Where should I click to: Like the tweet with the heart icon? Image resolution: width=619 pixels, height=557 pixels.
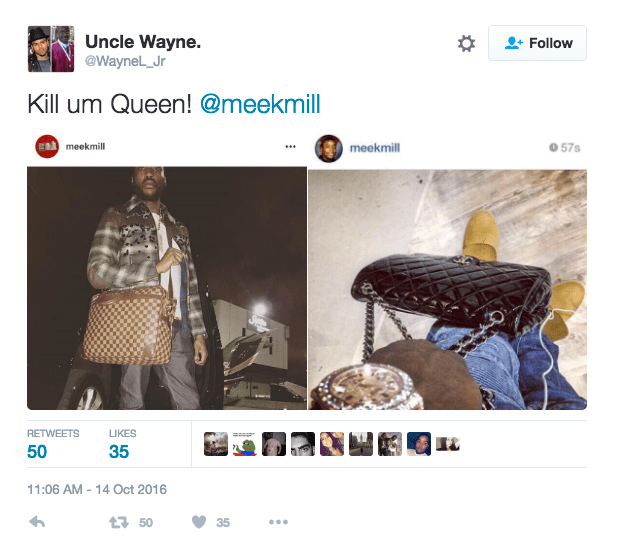(199, 522)
